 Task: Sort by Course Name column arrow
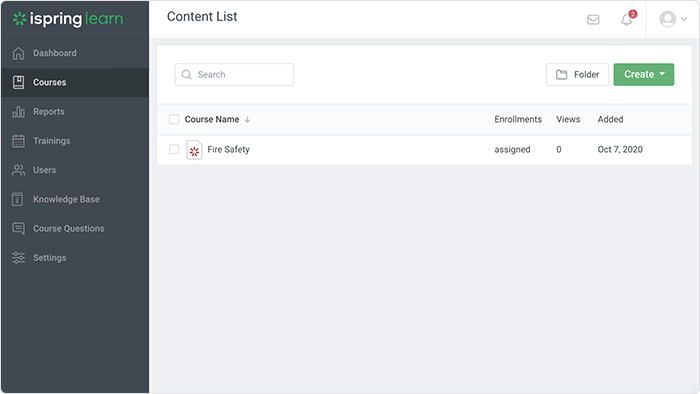247,120
